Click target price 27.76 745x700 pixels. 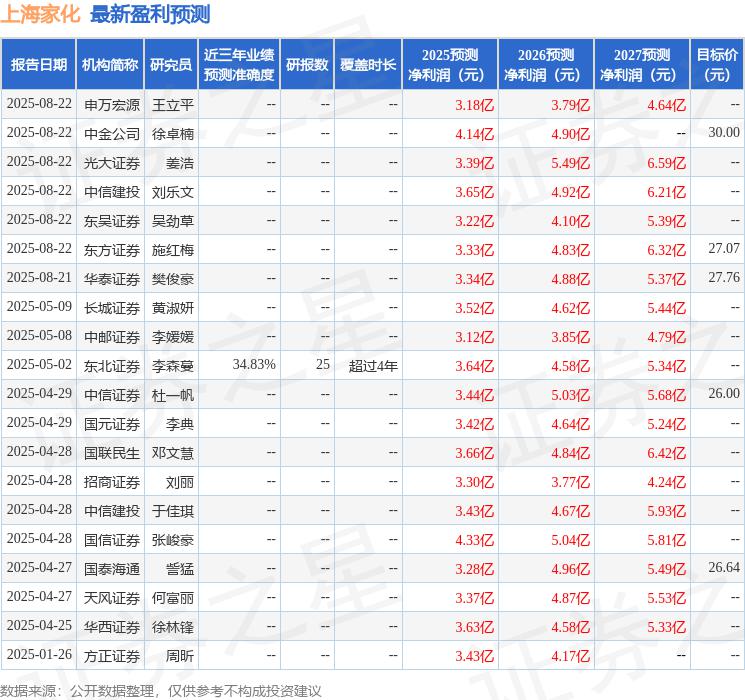pyautogui.click(x=724, y=277)
